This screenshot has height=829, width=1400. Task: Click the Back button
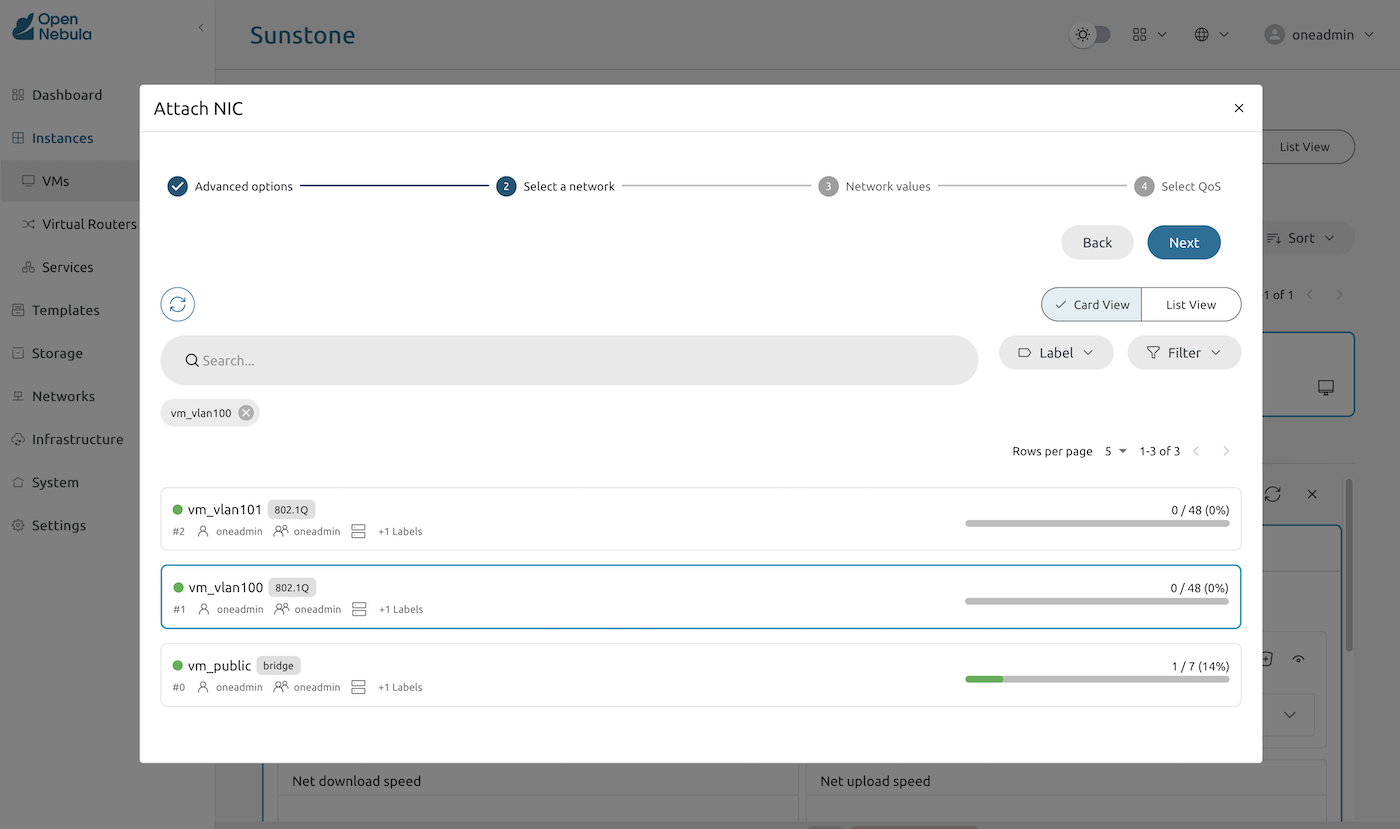[x=1097, y=242]
